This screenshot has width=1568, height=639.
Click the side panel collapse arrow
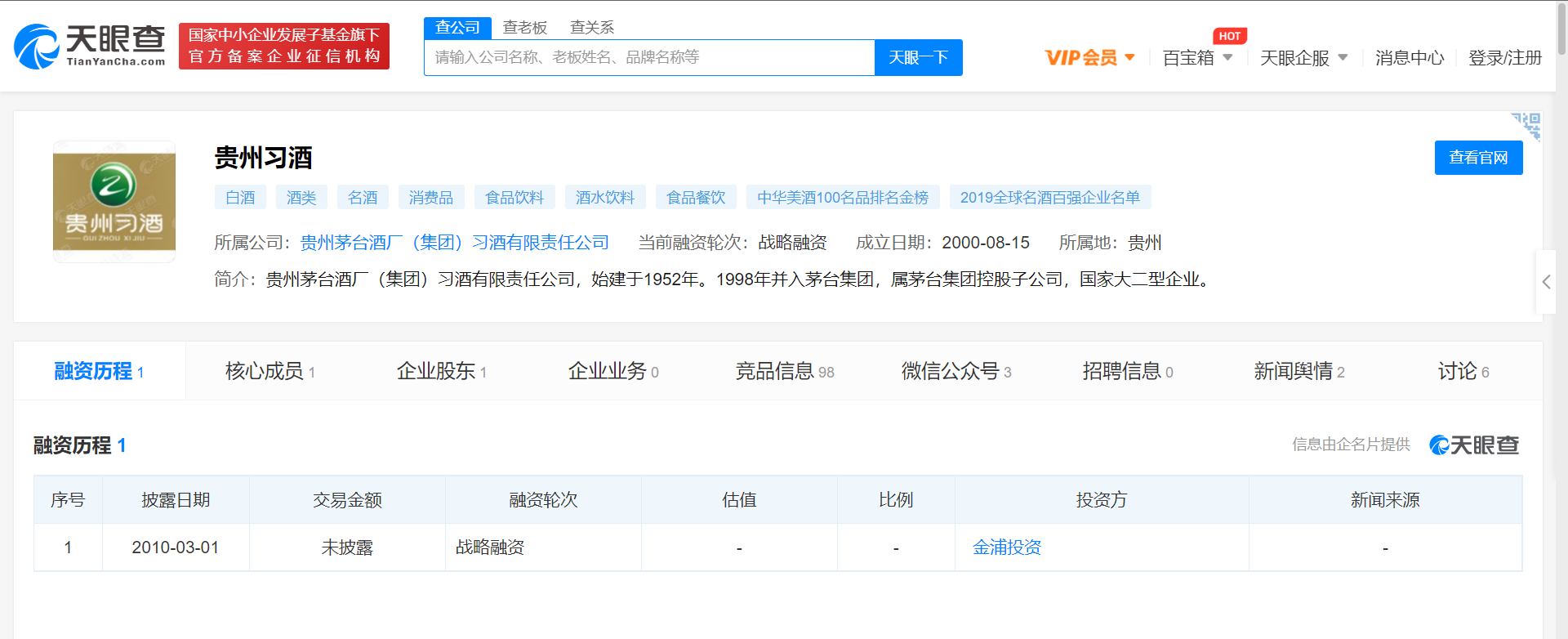[1546, 282]
